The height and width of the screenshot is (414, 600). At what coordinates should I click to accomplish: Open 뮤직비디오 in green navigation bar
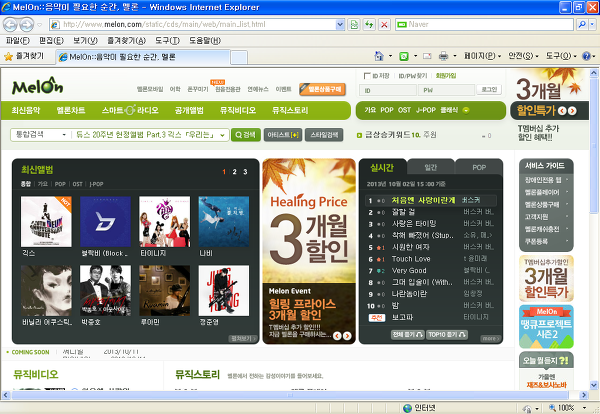[x=238, y=111]
